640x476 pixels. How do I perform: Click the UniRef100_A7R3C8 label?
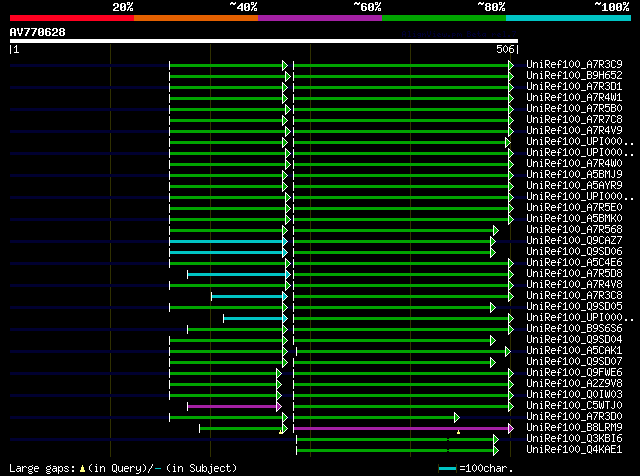click(x=574, y=296)
